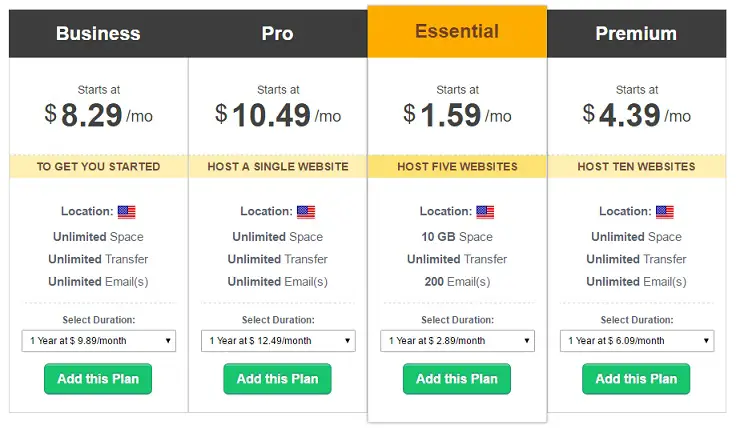Screen dimensions: 736x429
Task: Add the Essential plan
Action: coord(457,379)
